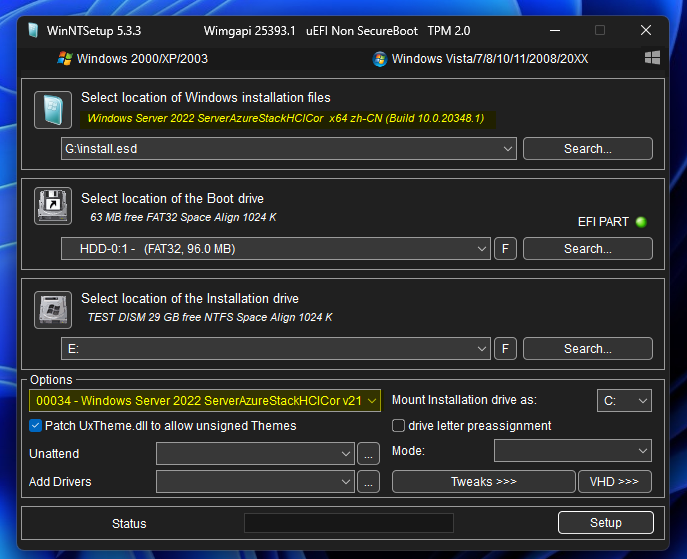Screen dimensions: 687x559
Task: Switch to Windows Vista/7/8/10/11/2008/20XX tab
Action: pyautogui.click(x=480, y=59)
